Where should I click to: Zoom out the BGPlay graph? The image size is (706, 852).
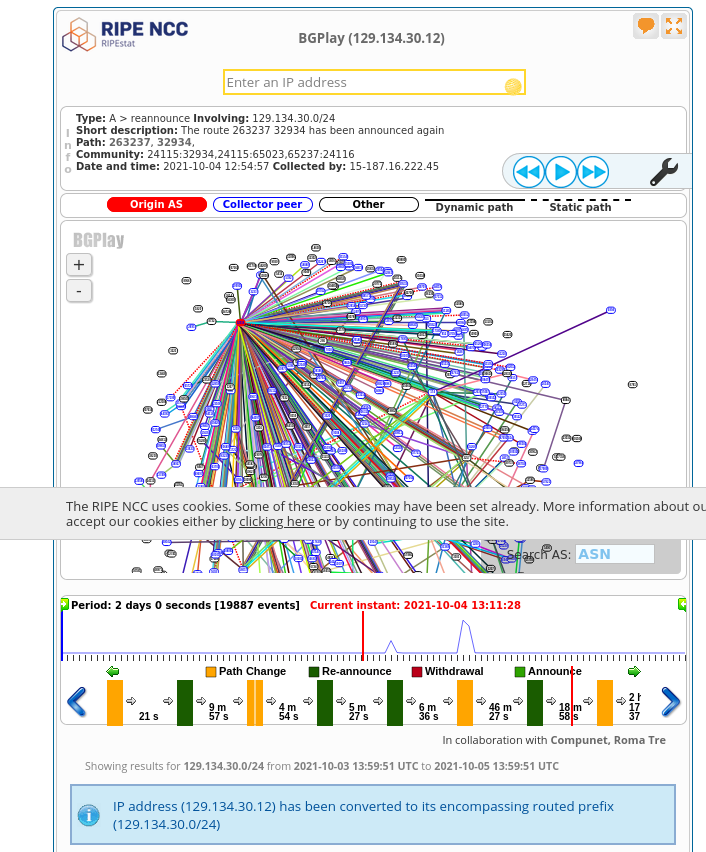(x=79, y=291)
